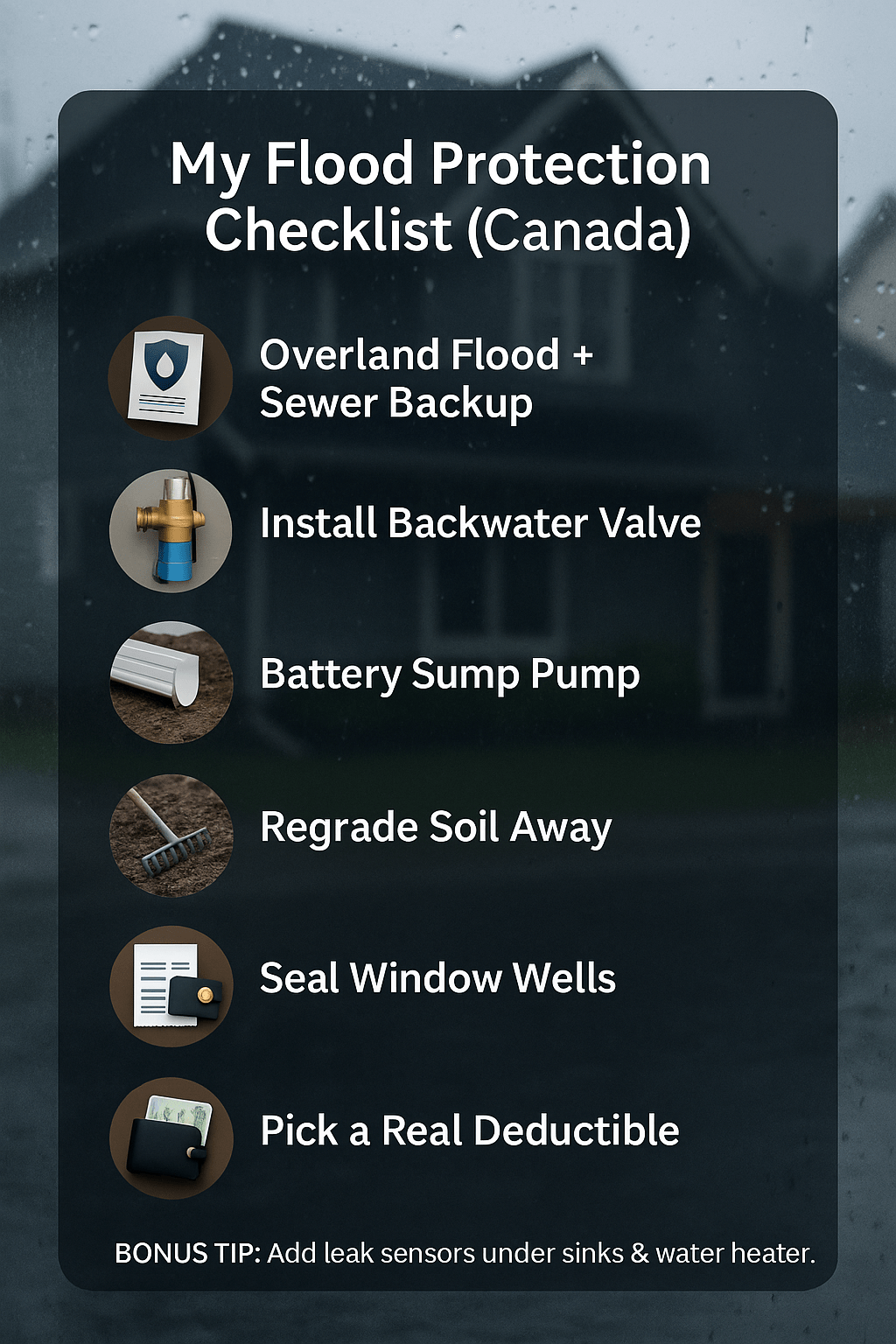Select the black wallet with cash icon

coord(171,1138)
